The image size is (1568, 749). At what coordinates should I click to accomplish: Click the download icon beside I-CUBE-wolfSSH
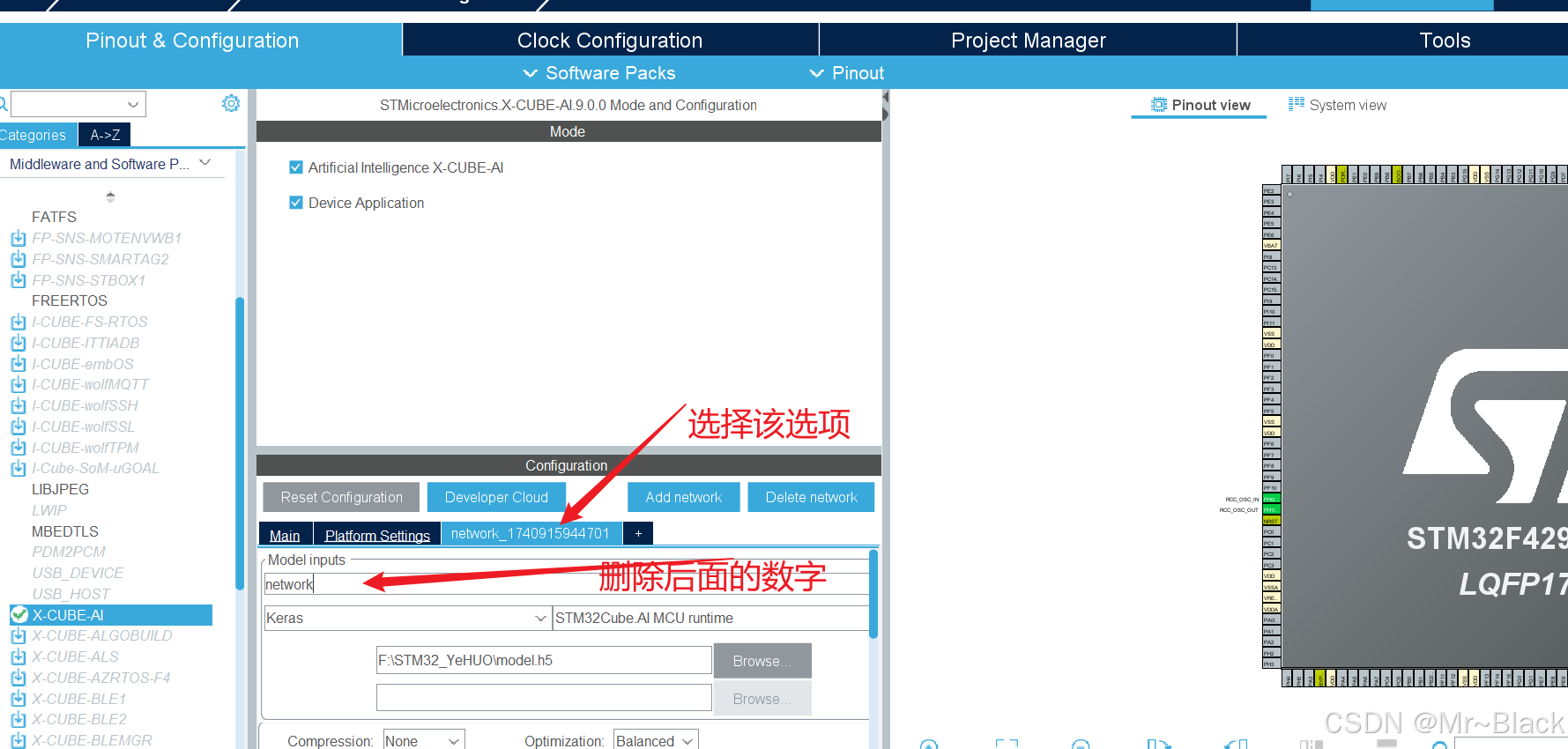18,405
